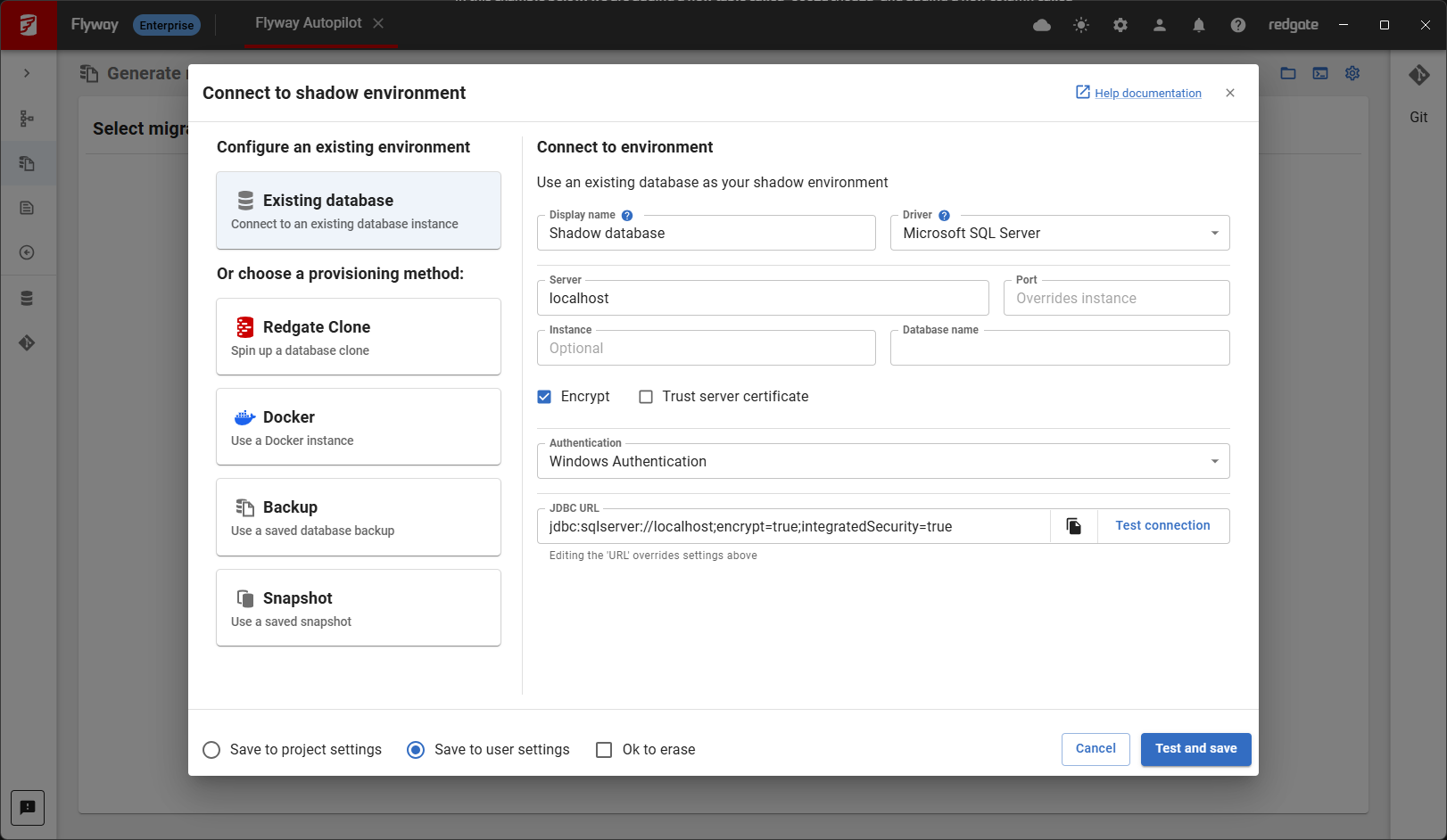Viewport: 1447px width, 840px height.
Task: Open the generate migrations sidebar icon
Action: (27, 163)
